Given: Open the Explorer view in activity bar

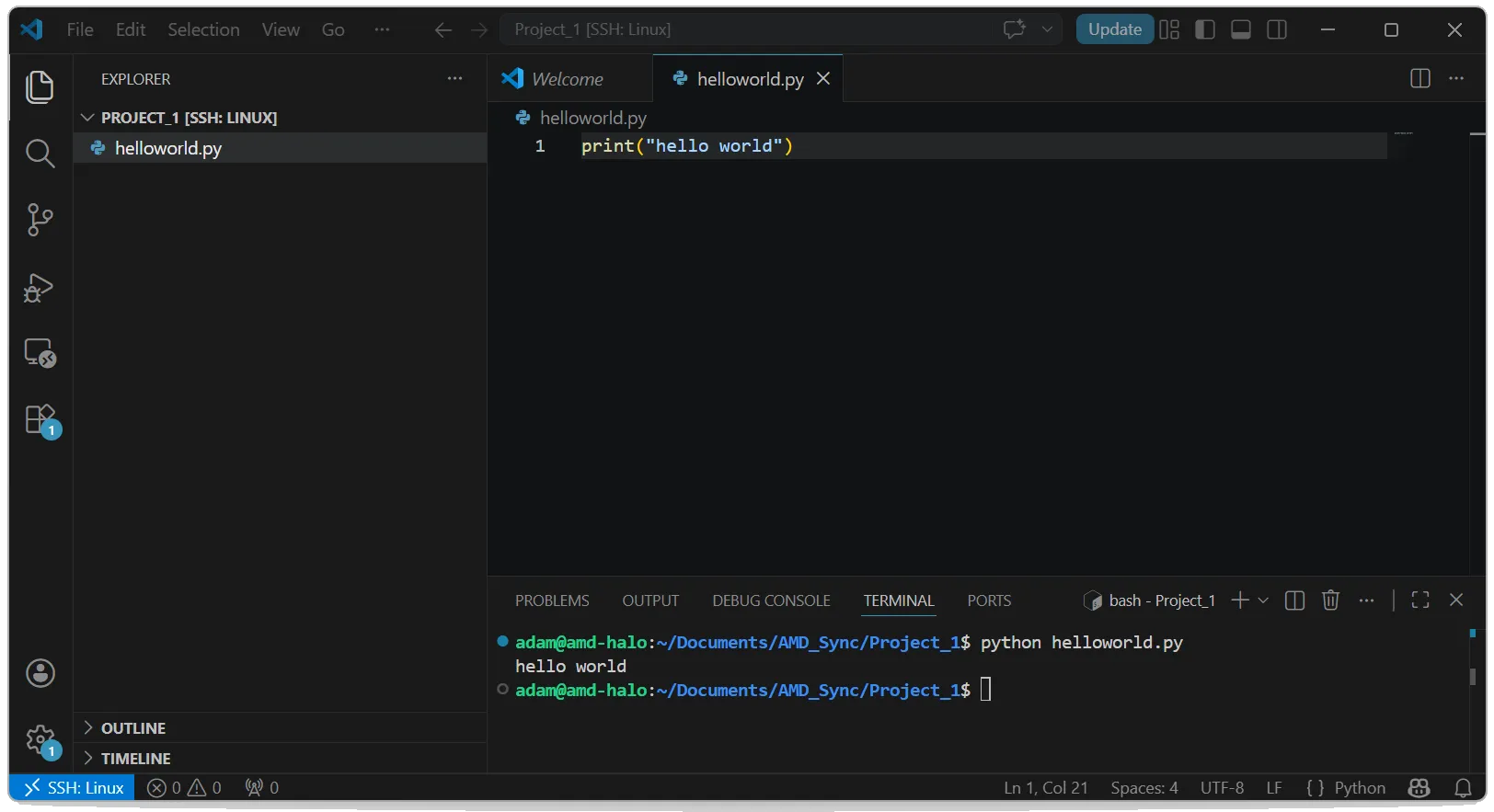Looking at the screenshot, I should (x=40, y=87).
